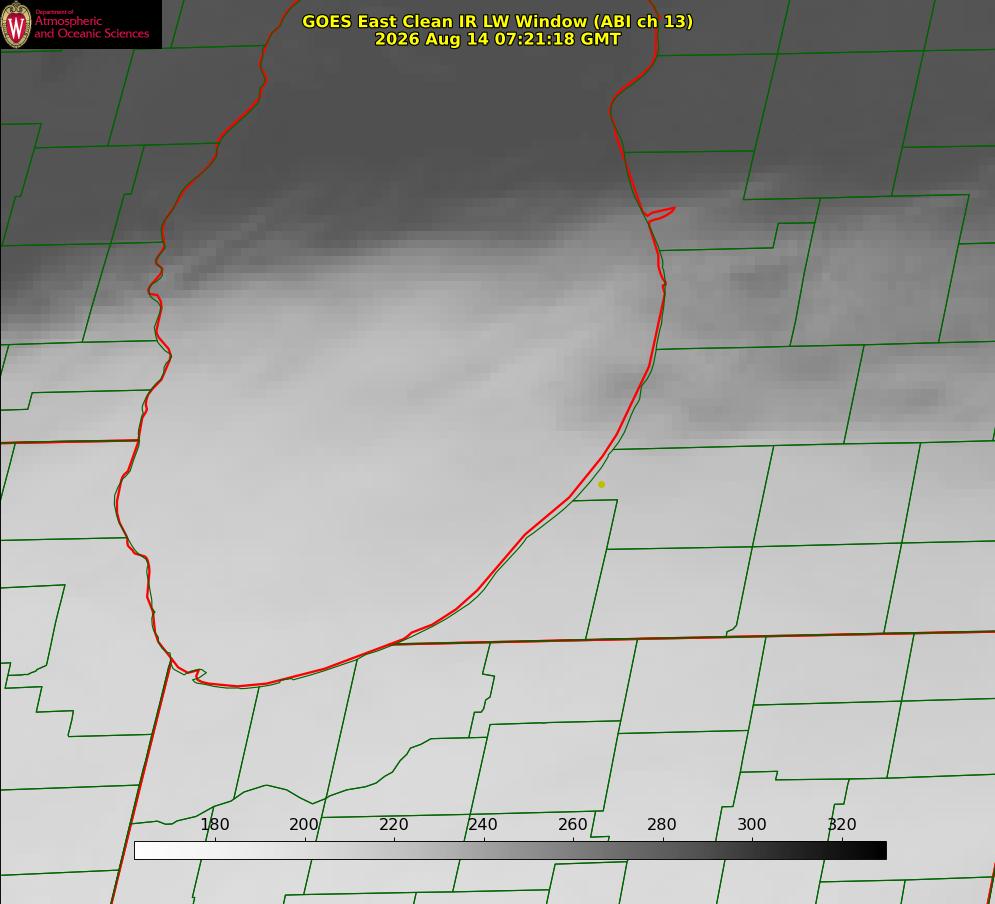
Task: Click the 320 colorbar tick label
Action: [842, 824]
